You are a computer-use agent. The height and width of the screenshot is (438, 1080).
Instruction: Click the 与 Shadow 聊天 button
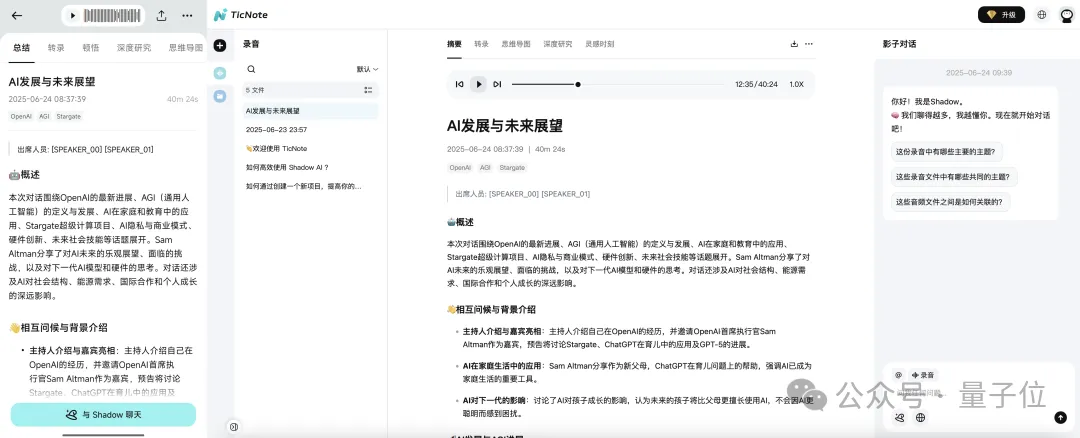pyautogui.click(x=103, y=414)
